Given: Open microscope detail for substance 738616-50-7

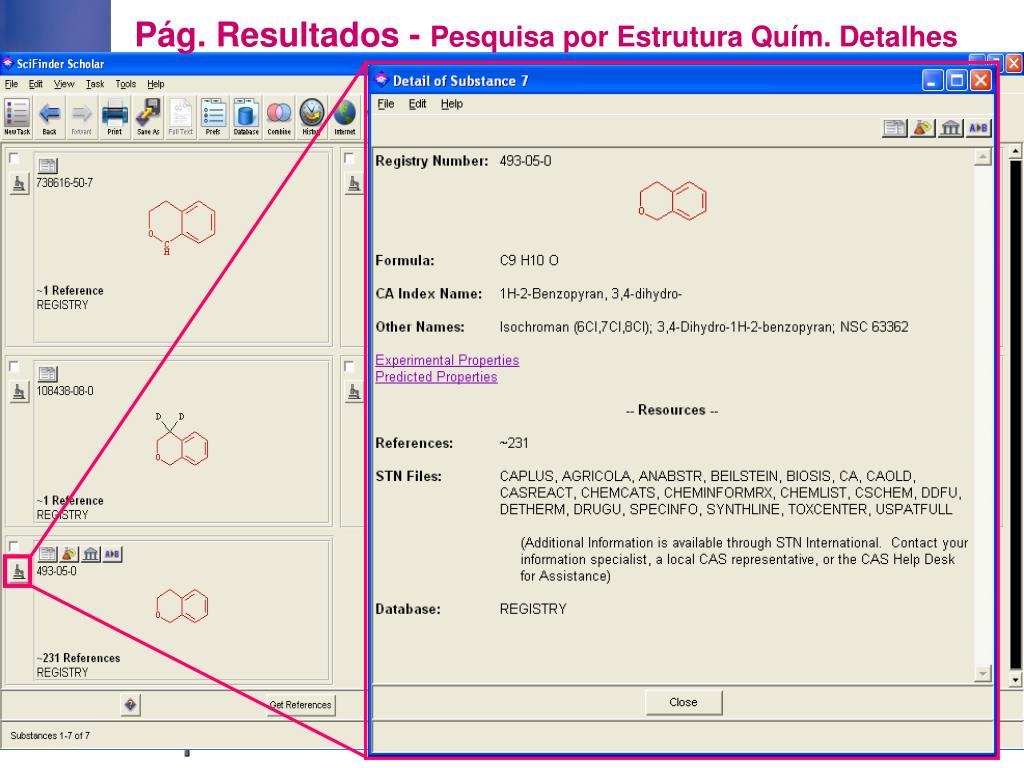Looking at the screenshot, I should tap(19, 184).
